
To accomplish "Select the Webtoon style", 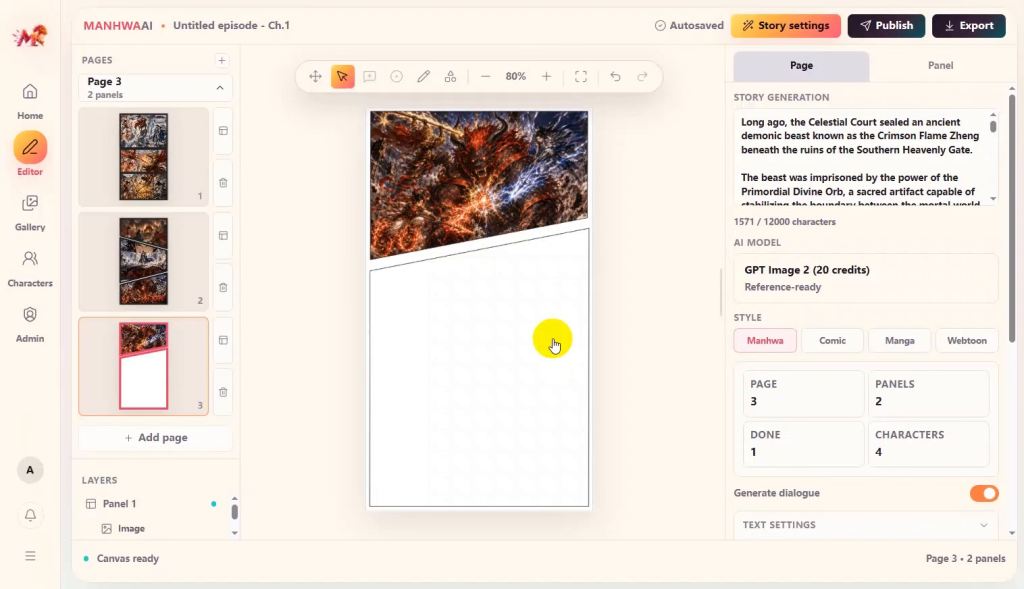I will pos(967,340).
